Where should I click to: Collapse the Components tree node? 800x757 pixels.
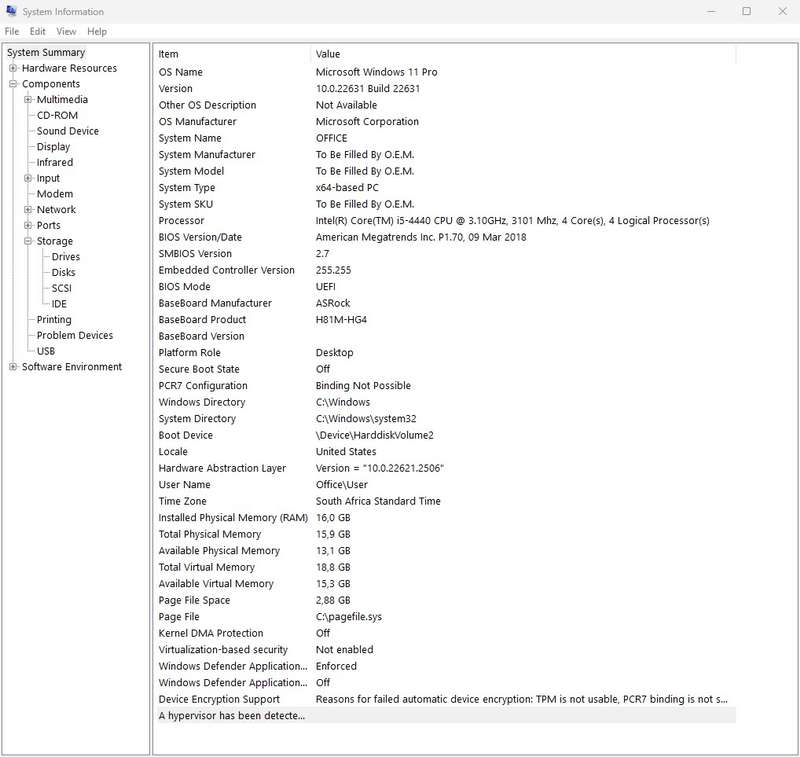(x=13, y=84)
